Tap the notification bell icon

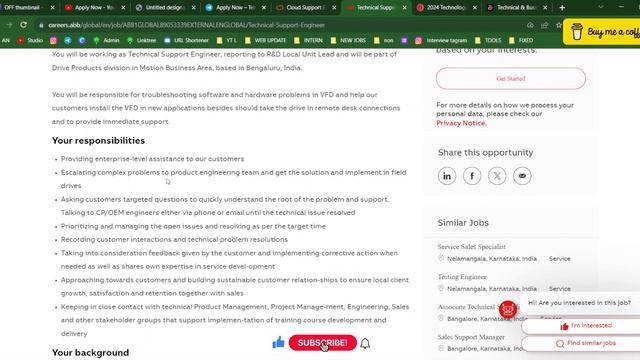click(365, 343)
